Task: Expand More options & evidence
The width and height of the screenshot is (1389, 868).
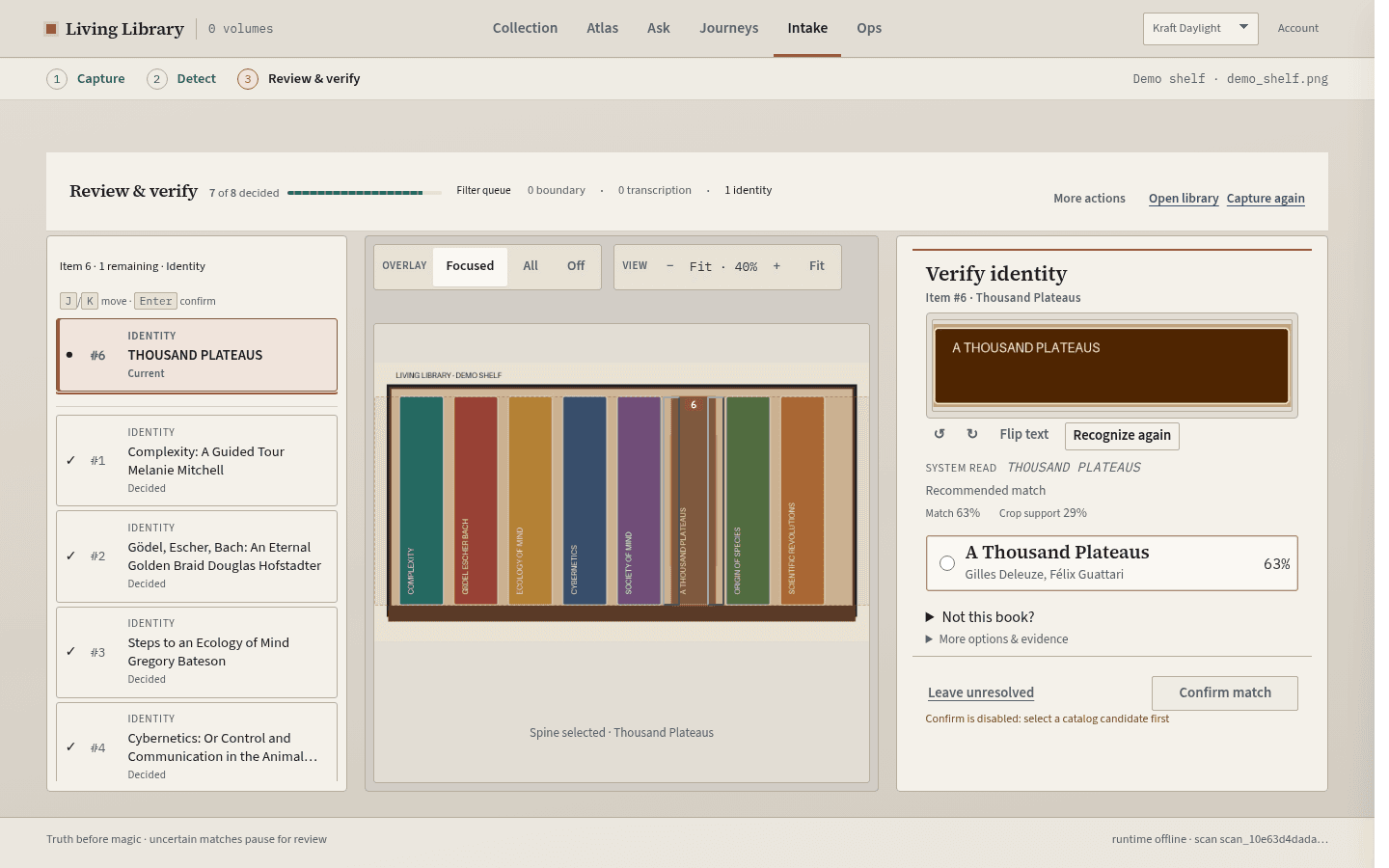Action: click(x=997, y=639)
